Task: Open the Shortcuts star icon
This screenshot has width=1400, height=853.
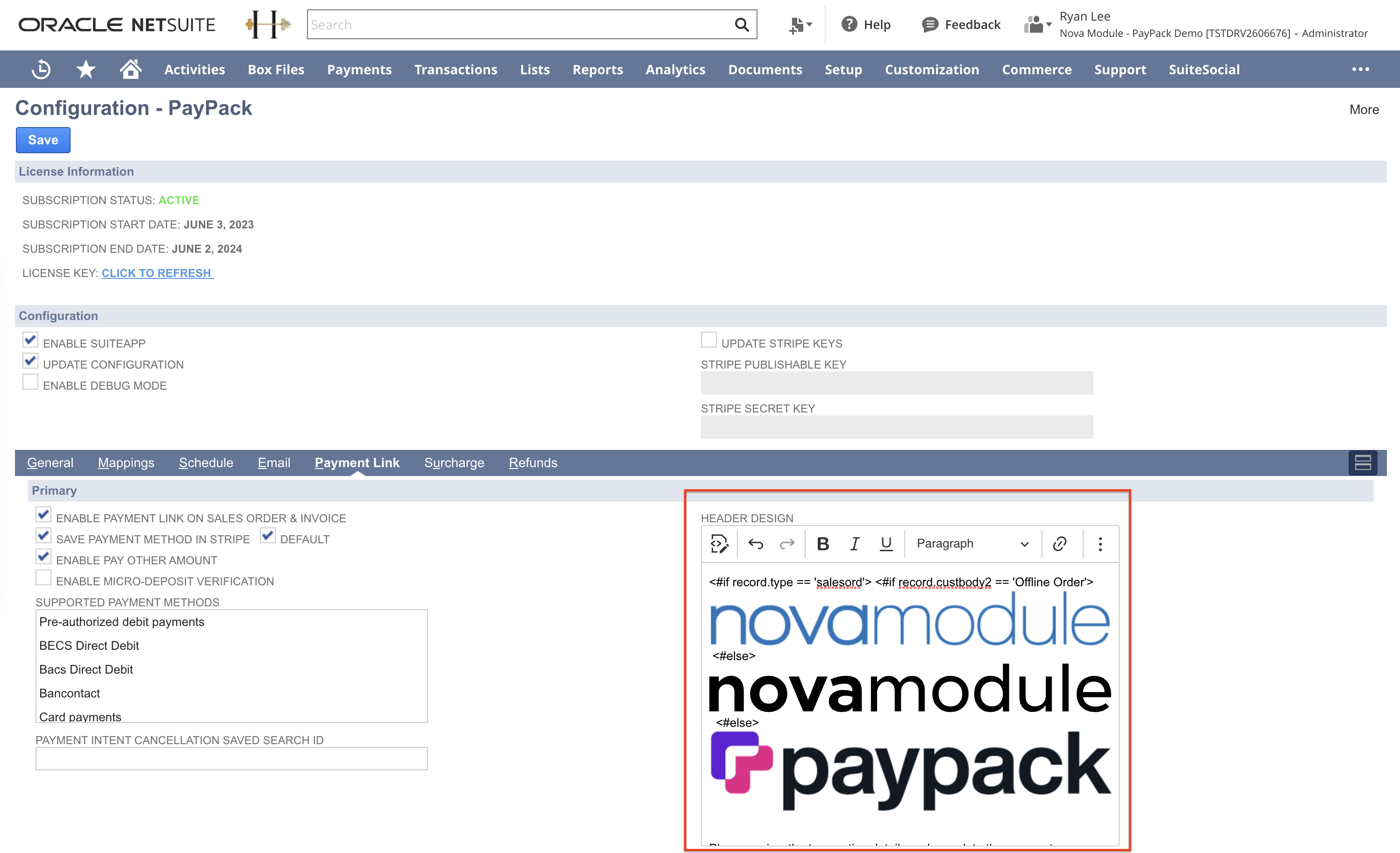Action: coord(86,69)
